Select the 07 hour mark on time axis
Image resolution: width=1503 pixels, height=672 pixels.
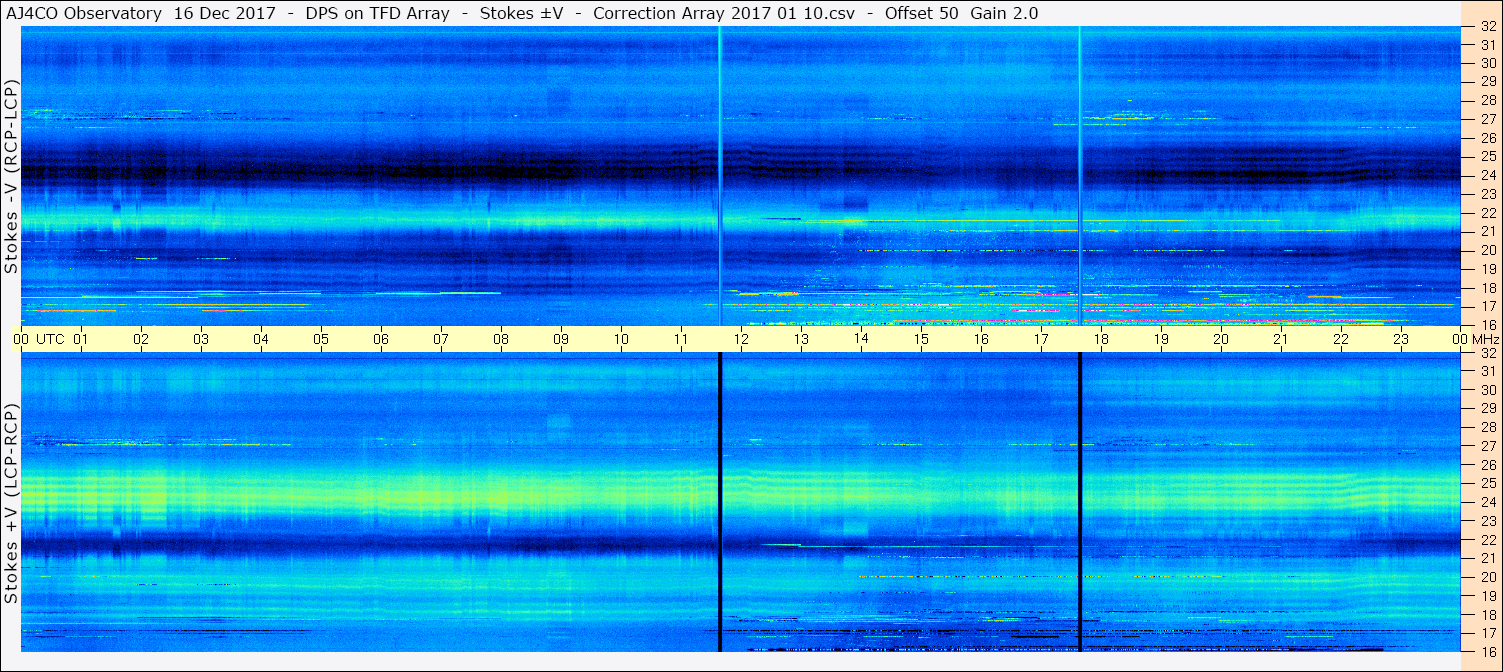point(441,339)
